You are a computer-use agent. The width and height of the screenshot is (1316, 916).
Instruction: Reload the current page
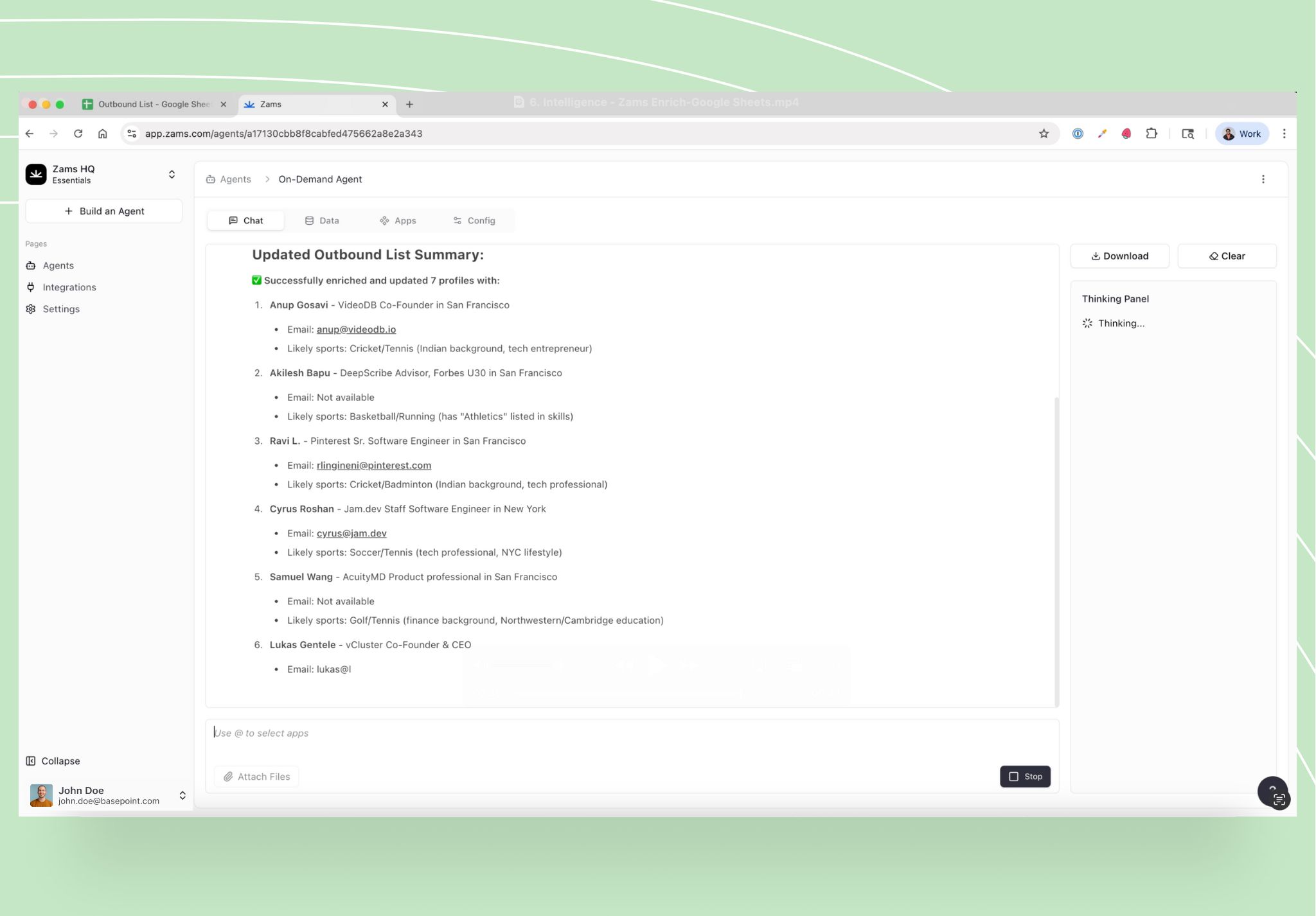tap(78, 134)
